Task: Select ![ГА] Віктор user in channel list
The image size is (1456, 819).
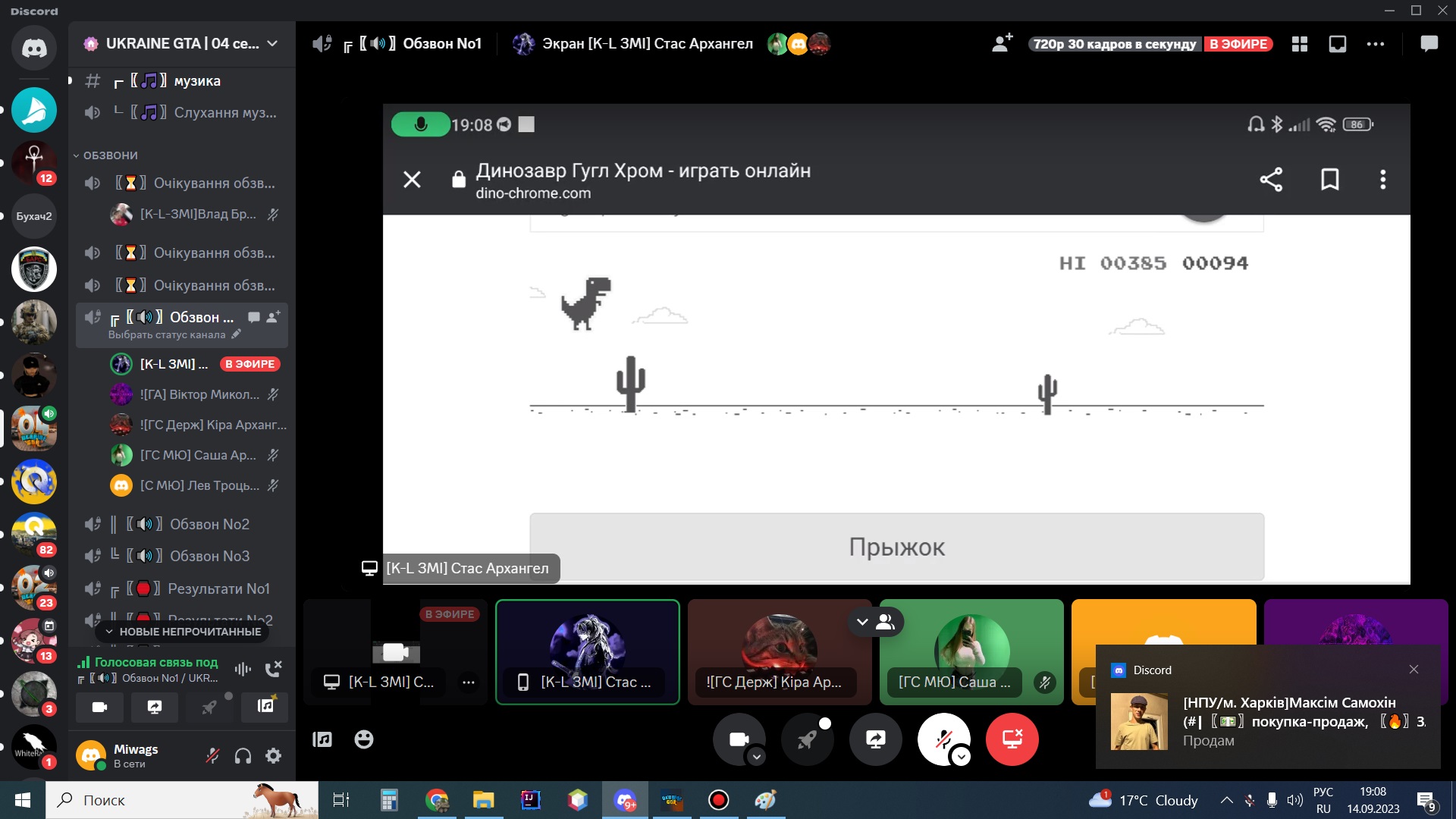Action: [197, 394]
